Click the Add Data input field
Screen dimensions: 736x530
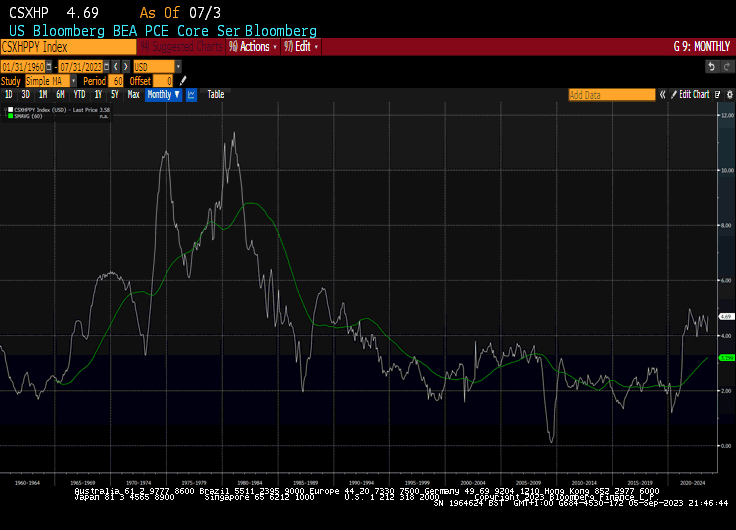(611, 94)
